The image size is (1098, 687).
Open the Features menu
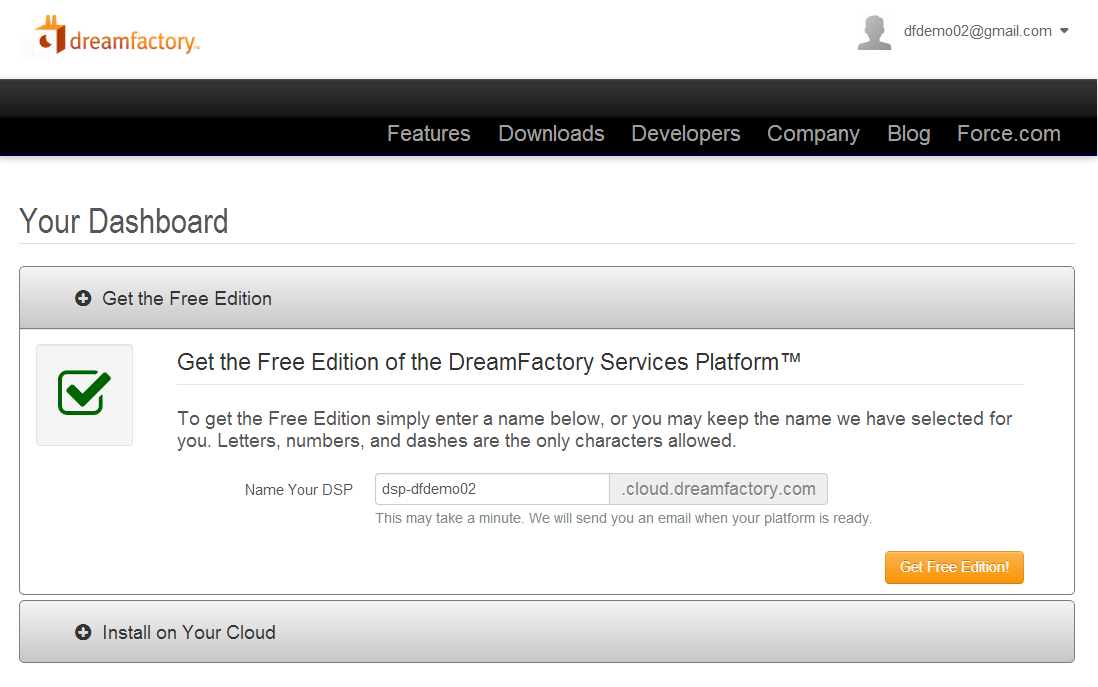pos(429,133)
